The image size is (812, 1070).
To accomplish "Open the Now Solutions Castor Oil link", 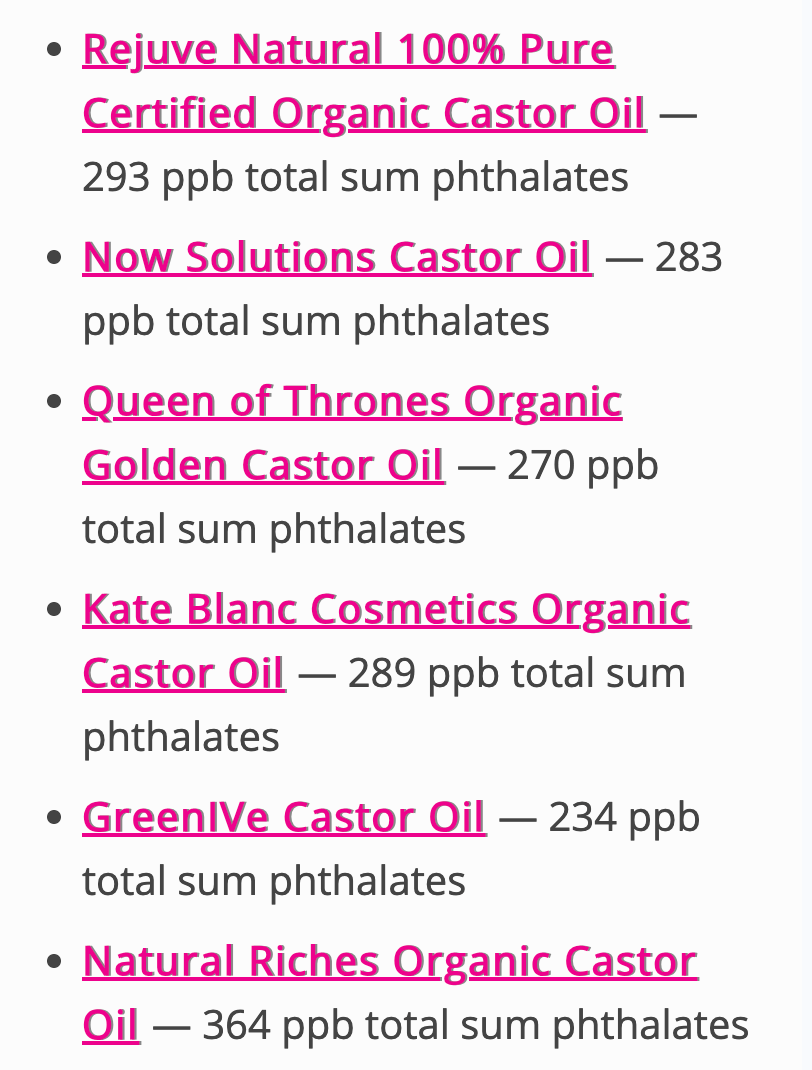I will [337, 257].
